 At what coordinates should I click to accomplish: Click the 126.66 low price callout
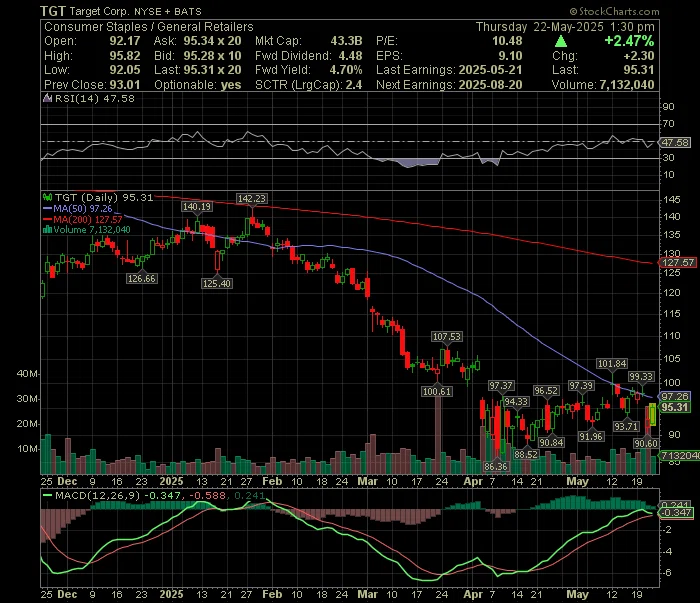tap(142, 279)
